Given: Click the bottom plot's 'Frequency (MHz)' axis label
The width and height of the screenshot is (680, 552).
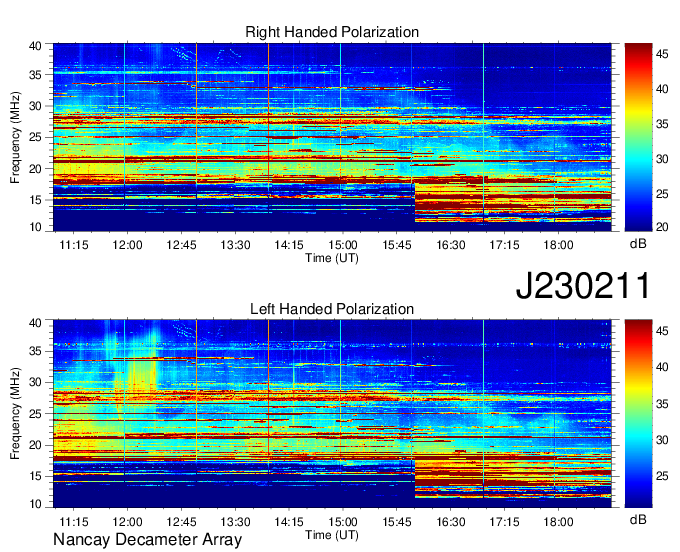Looking at the screenshot, I should point(15,414).
